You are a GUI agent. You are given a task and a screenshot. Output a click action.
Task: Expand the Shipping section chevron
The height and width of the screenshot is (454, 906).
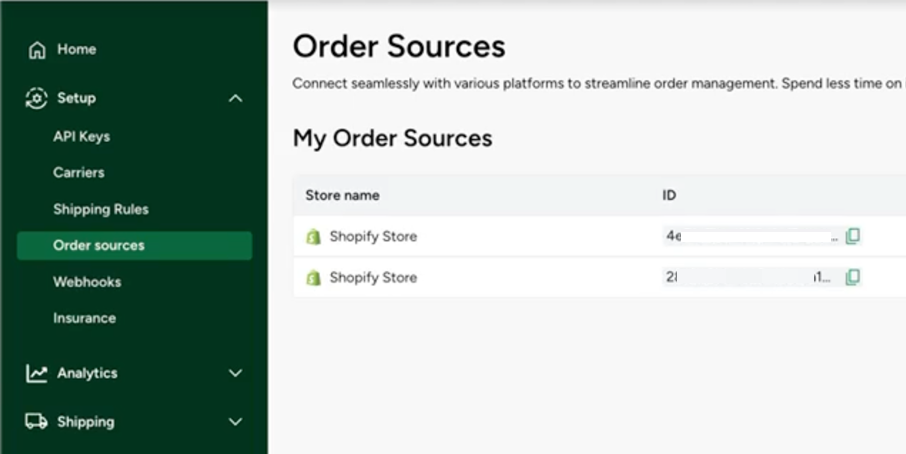(236, 422)
